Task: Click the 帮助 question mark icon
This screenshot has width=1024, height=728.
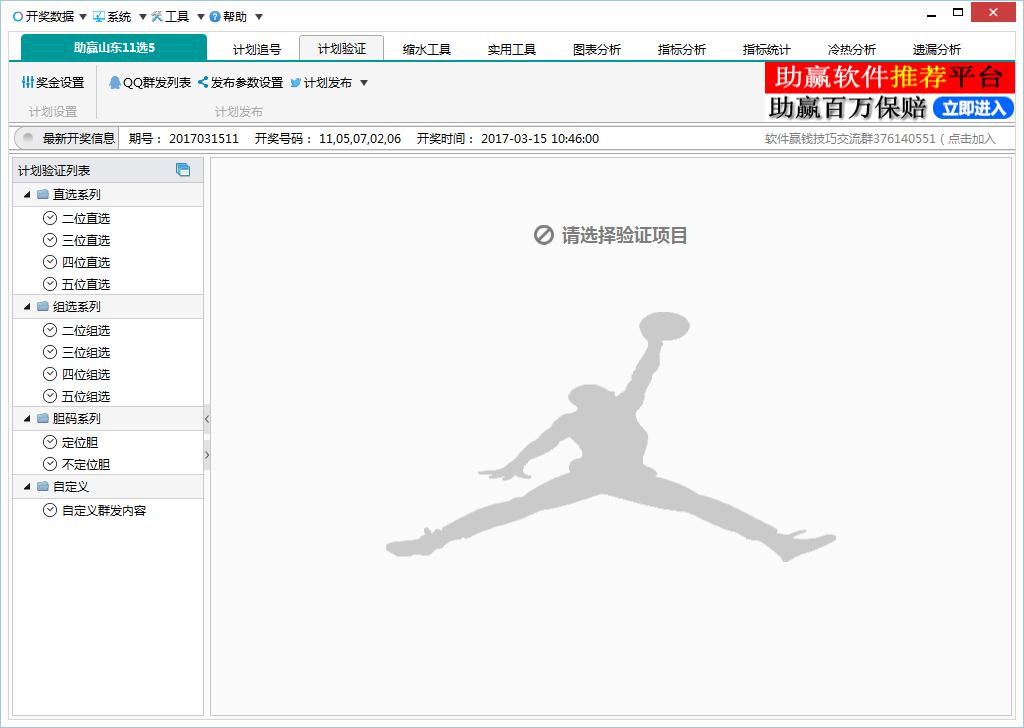Action: [x=215, y=17]
